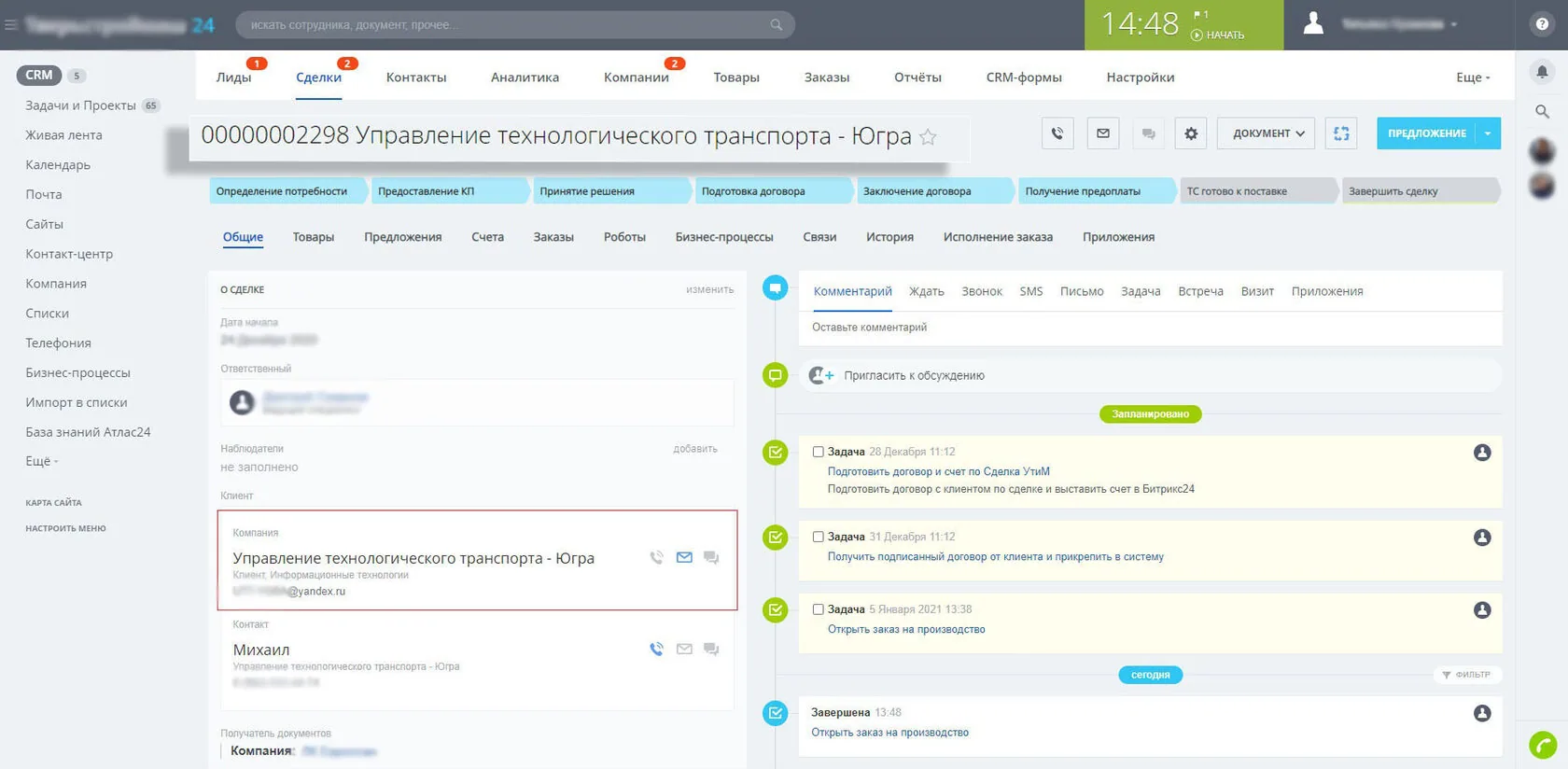
Task: Click the fullscreen expand icon near ПРЕДЛОЖЕНИЕ
Action: pos(1341,133)
